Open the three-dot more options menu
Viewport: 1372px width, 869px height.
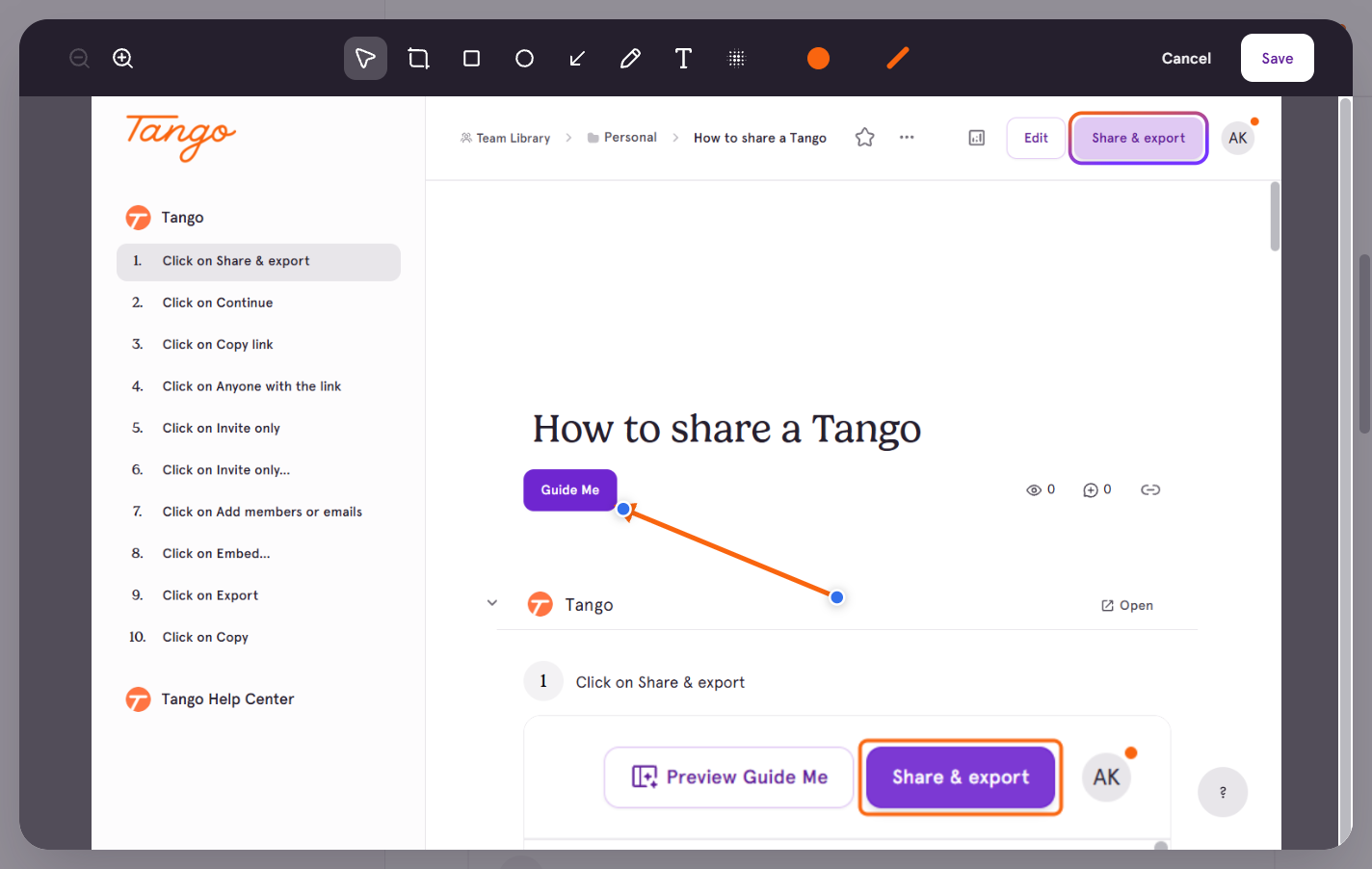tap(907, 138)
